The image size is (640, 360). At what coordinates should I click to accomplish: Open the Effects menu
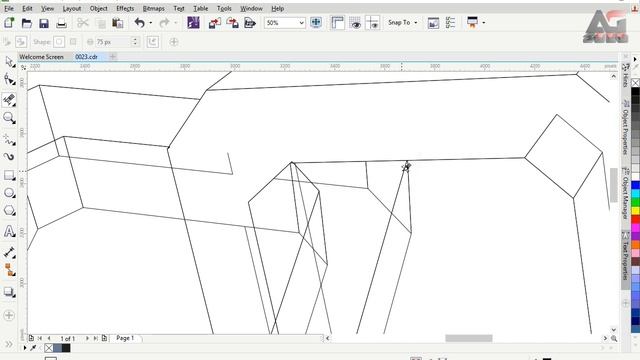(x=125, y=8)
